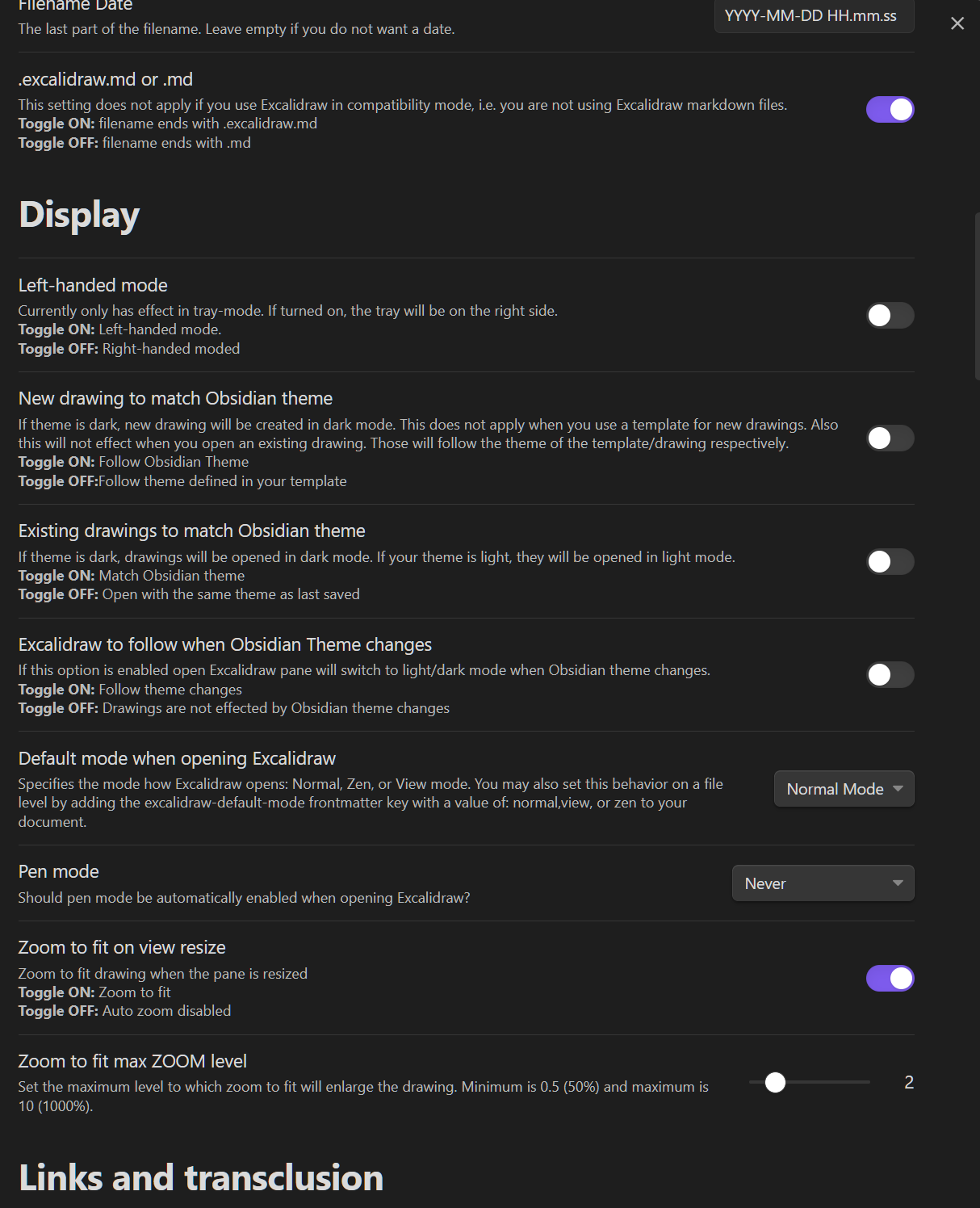
Task: Disable Zoom to fit on view resize
Action: (x=890, y=978)
